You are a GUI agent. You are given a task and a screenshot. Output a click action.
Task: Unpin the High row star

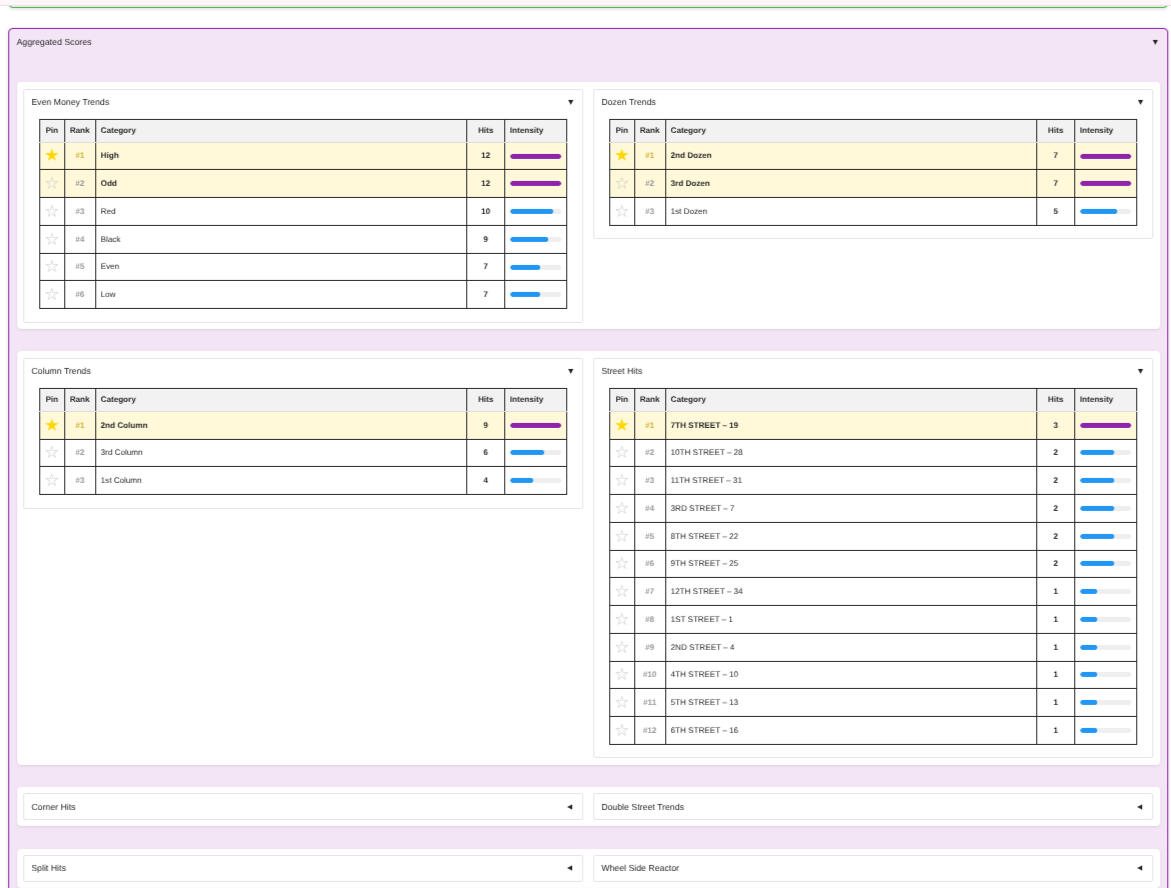click(52, 156)
